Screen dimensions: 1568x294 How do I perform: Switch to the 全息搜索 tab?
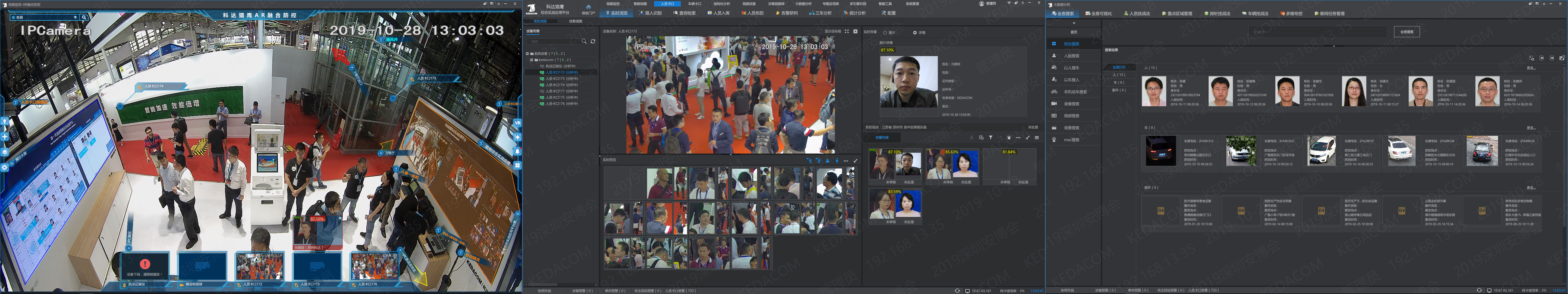[x=1063, y=13]
